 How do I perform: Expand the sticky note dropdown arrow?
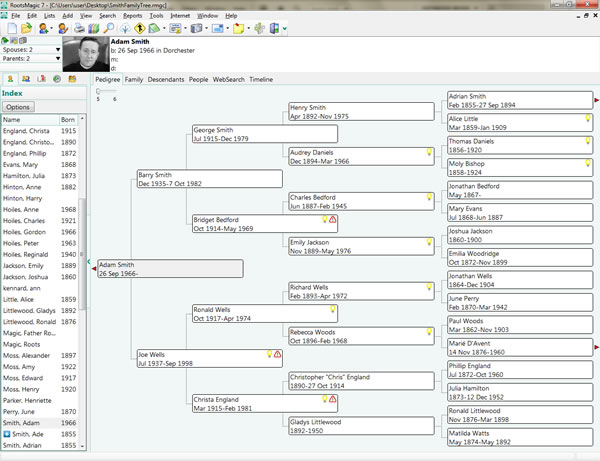click(x=248, y=28)
